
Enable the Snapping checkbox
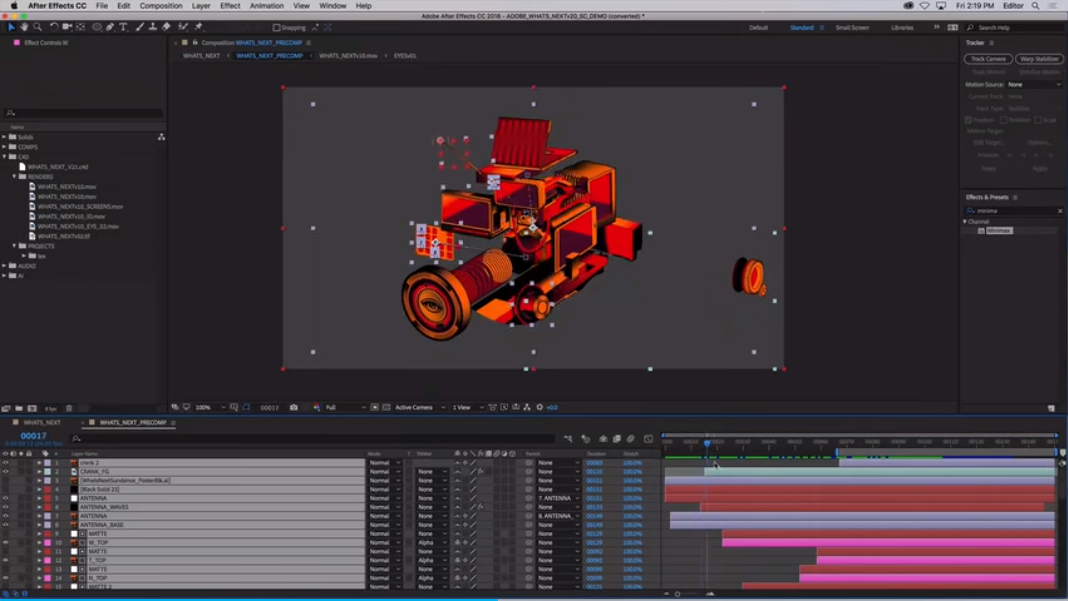tap(277, 28)
